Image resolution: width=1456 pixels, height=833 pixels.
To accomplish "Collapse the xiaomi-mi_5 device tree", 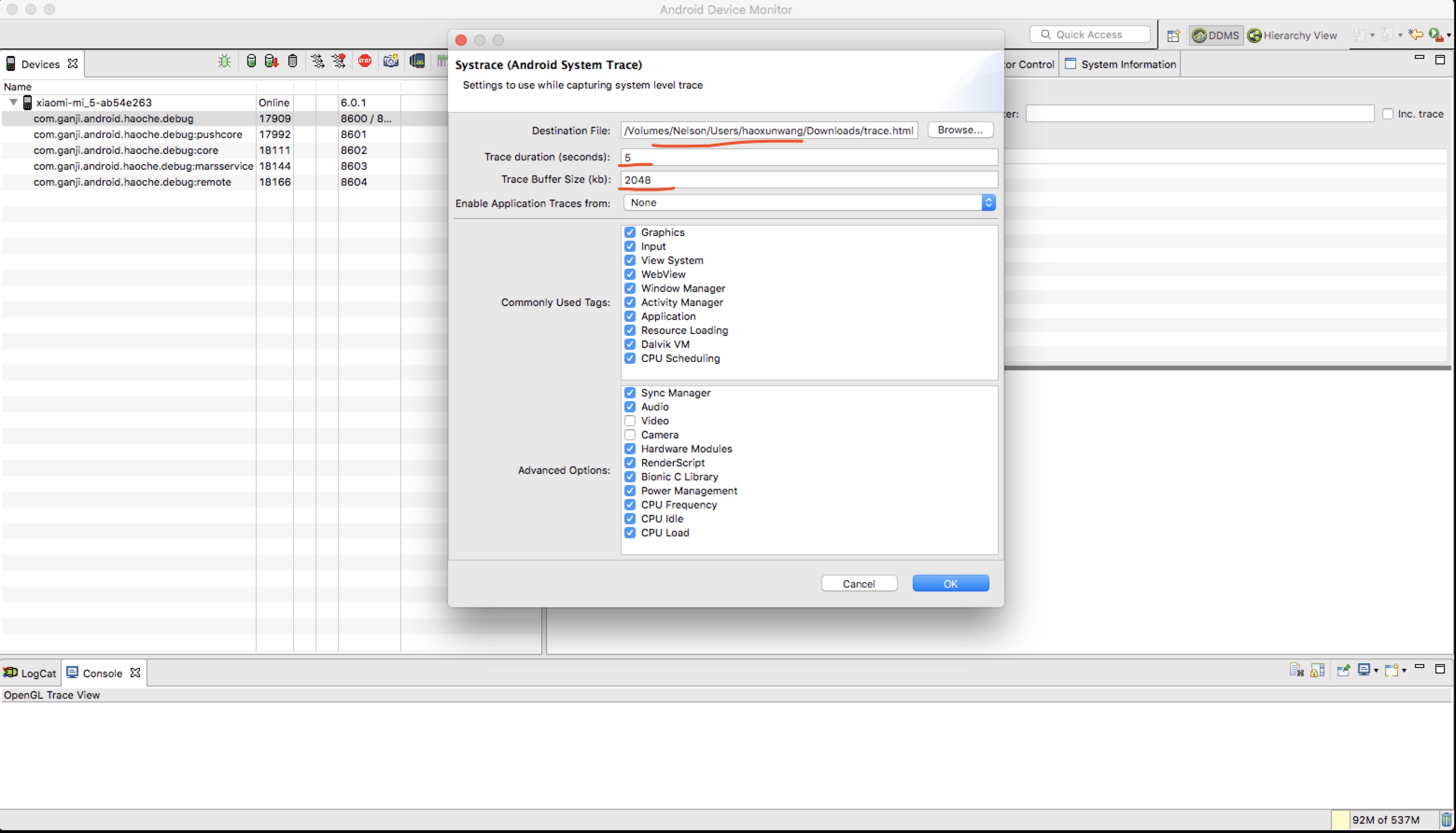I will [13, 103].
